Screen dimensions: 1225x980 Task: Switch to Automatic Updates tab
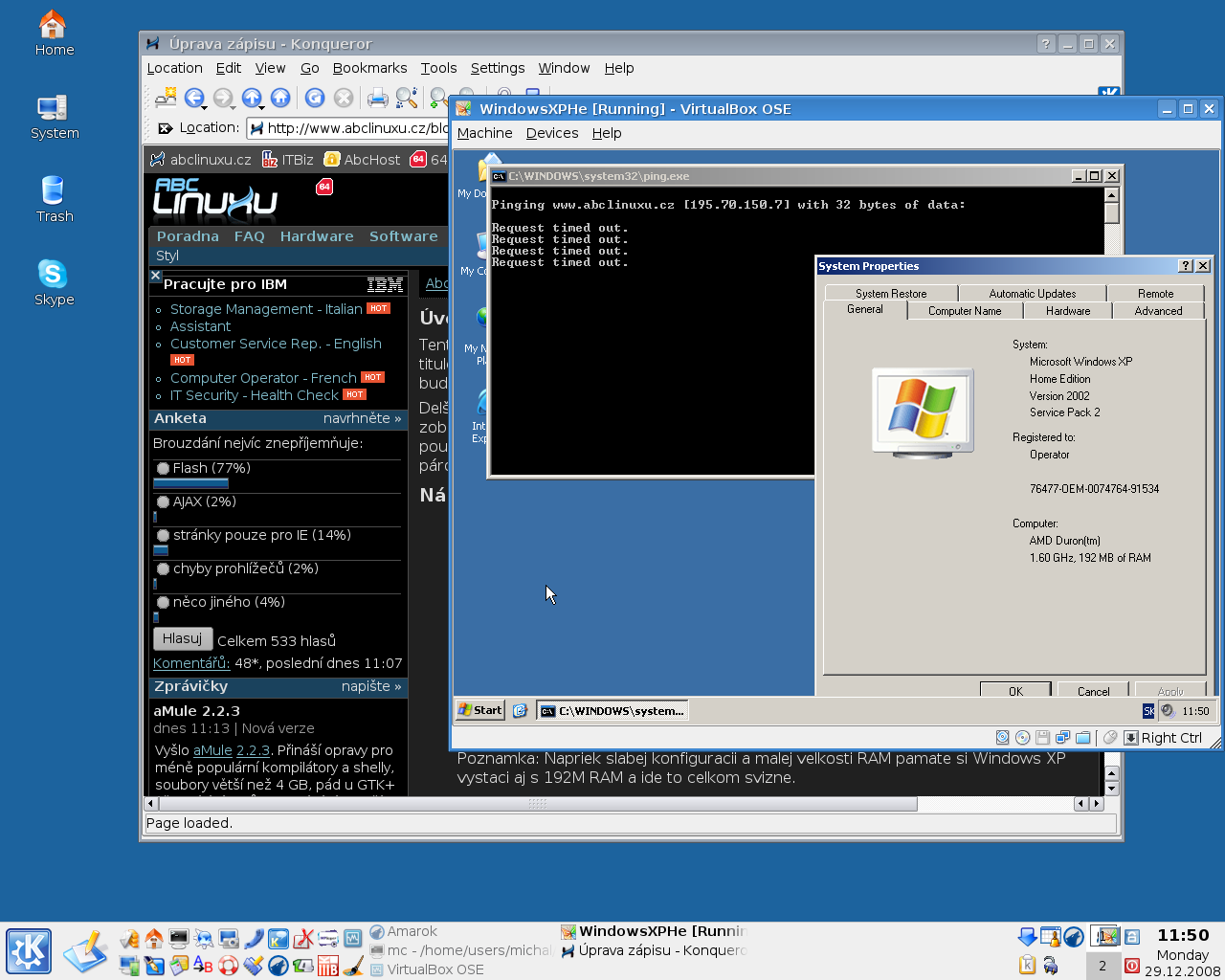[1033, 294]
